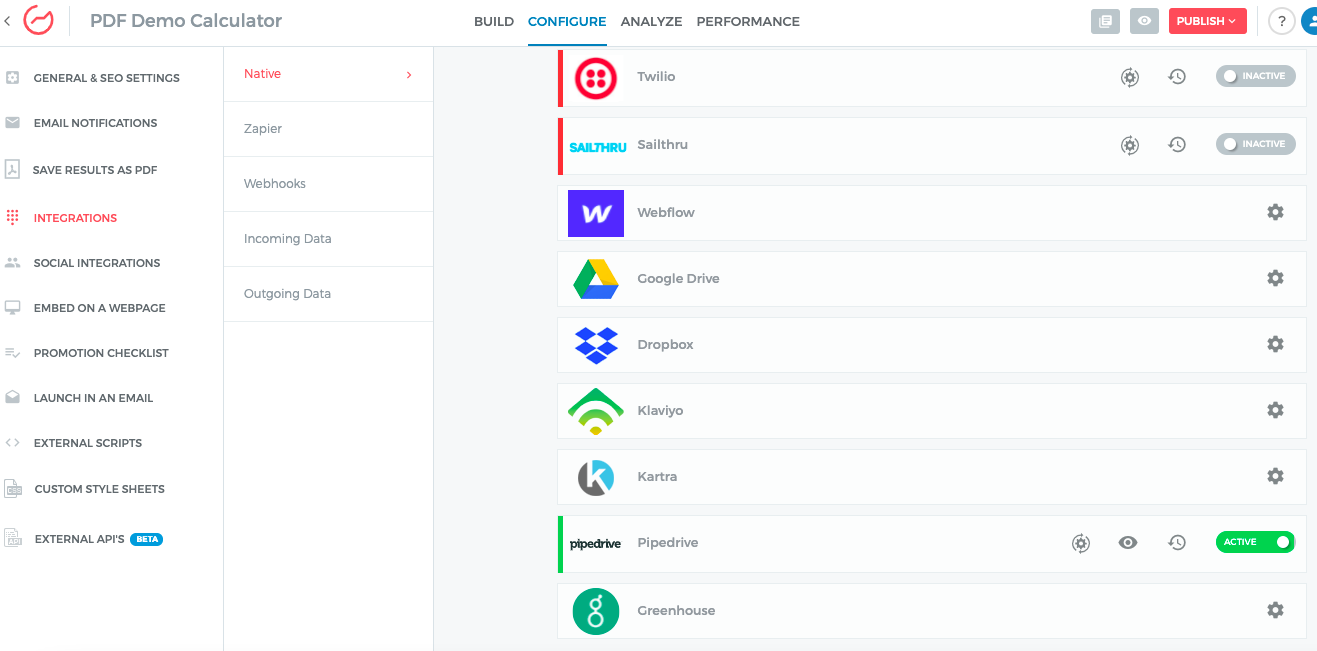
Task: Go back using the header chevron
Action: coord(7,21)
